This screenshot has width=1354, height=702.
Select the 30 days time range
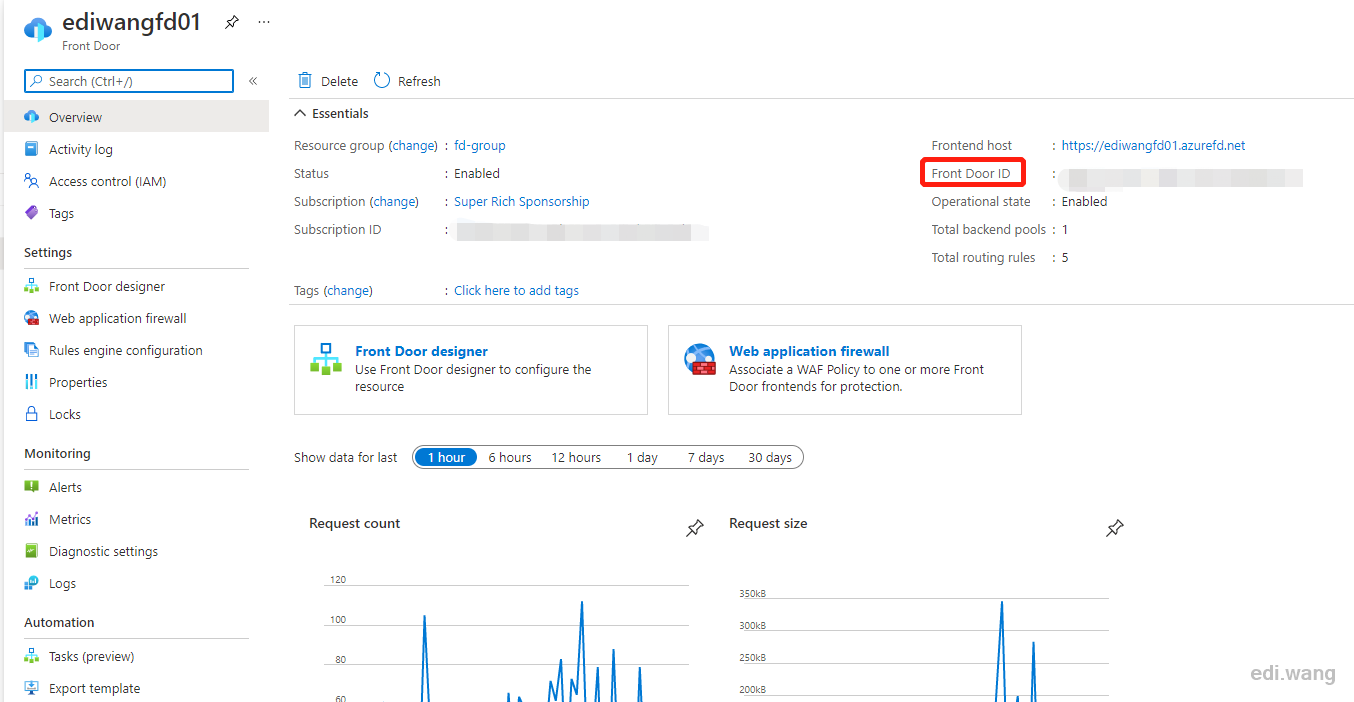tap(770, 458)
